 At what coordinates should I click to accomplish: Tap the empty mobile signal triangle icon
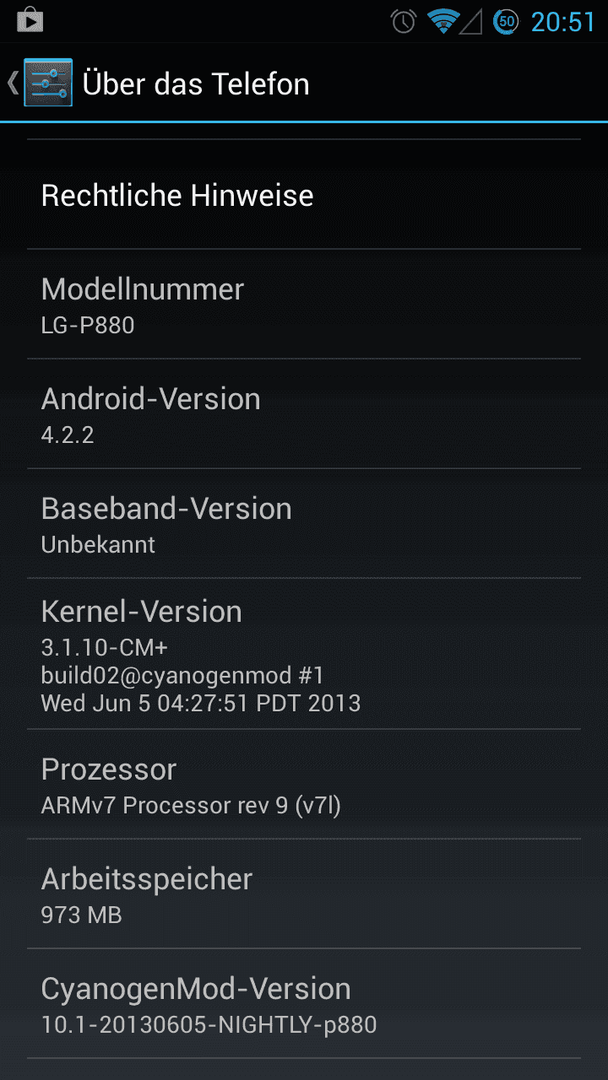tap(470, 22)
